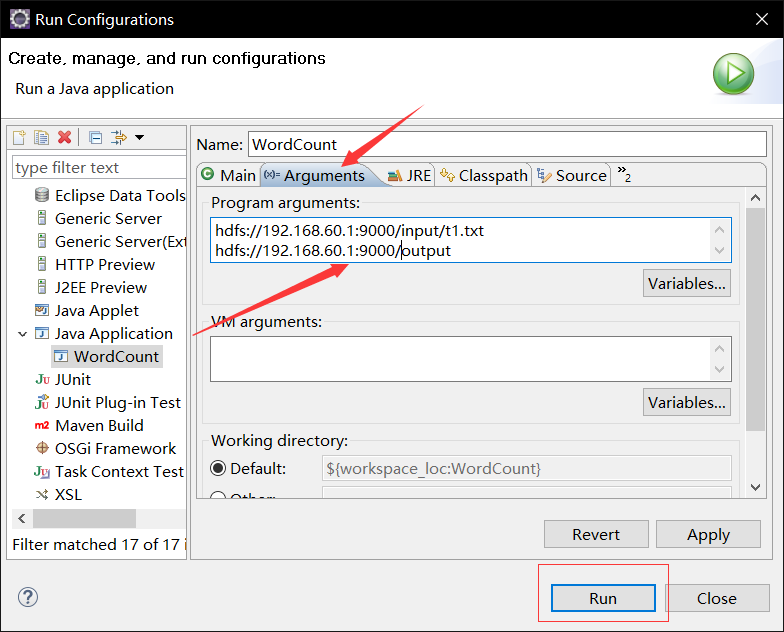
Task: Click the filter launch configurations icon
Action: pyautogui.click(x=118, y=137)
